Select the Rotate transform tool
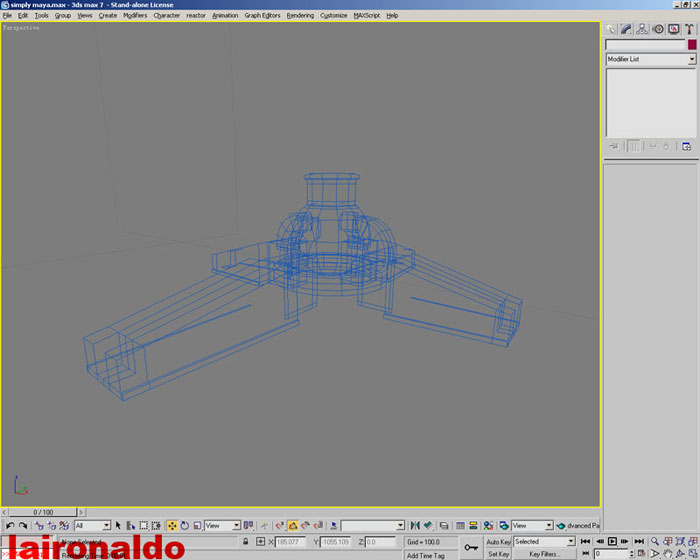Image resolution: width=700 pixels, height=560 pixels. 185,525
